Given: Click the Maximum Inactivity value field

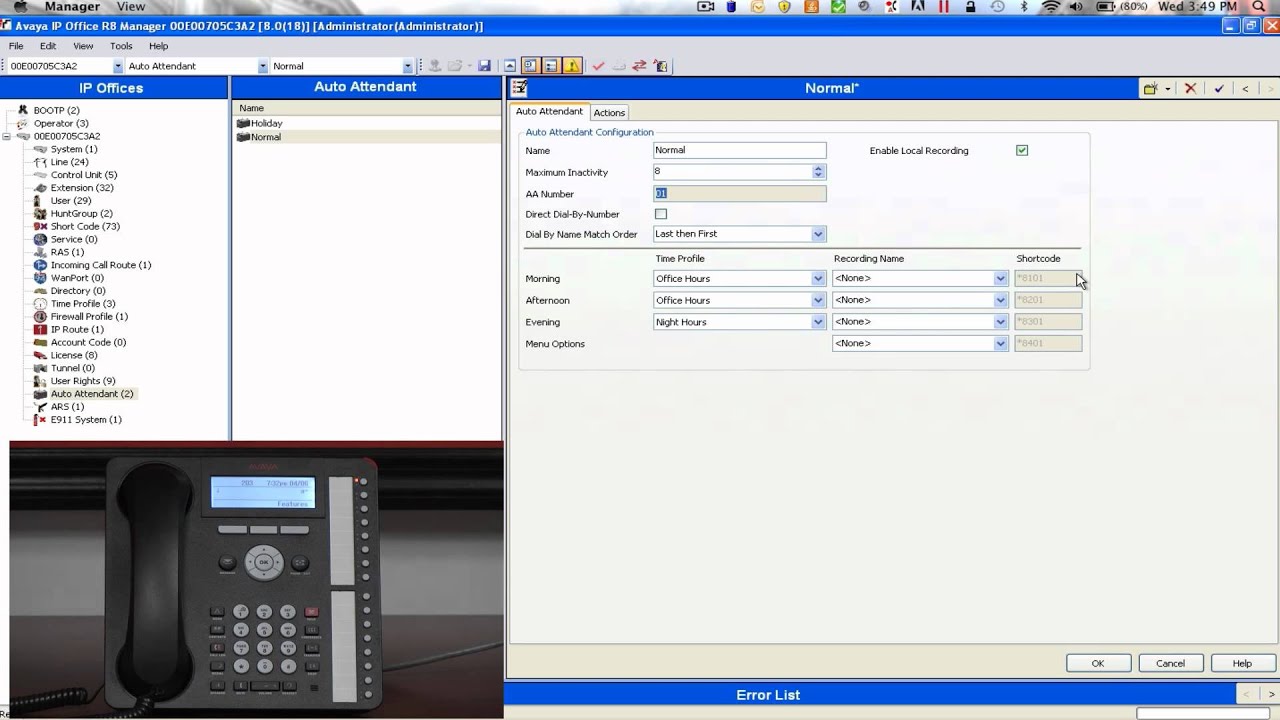Looking at the screenshot, I should [733, 172].
